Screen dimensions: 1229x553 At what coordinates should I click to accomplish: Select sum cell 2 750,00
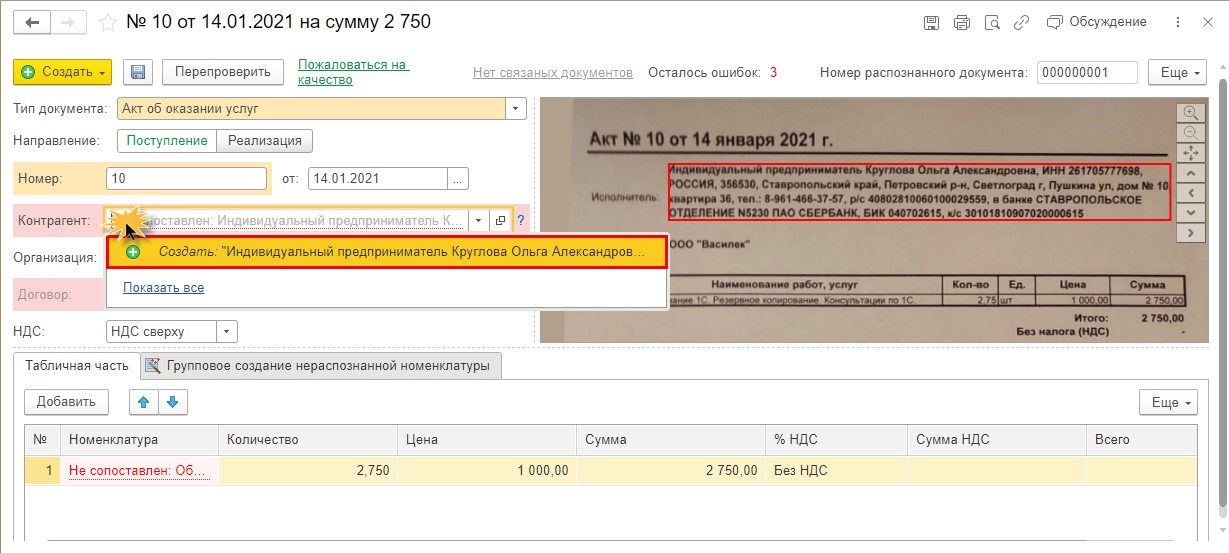click(671, 470)
